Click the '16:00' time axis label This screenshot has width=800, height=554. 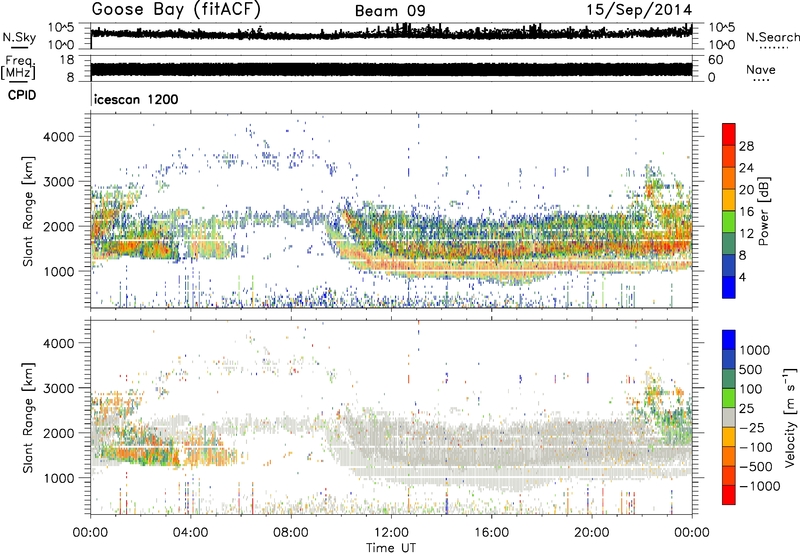491,532
